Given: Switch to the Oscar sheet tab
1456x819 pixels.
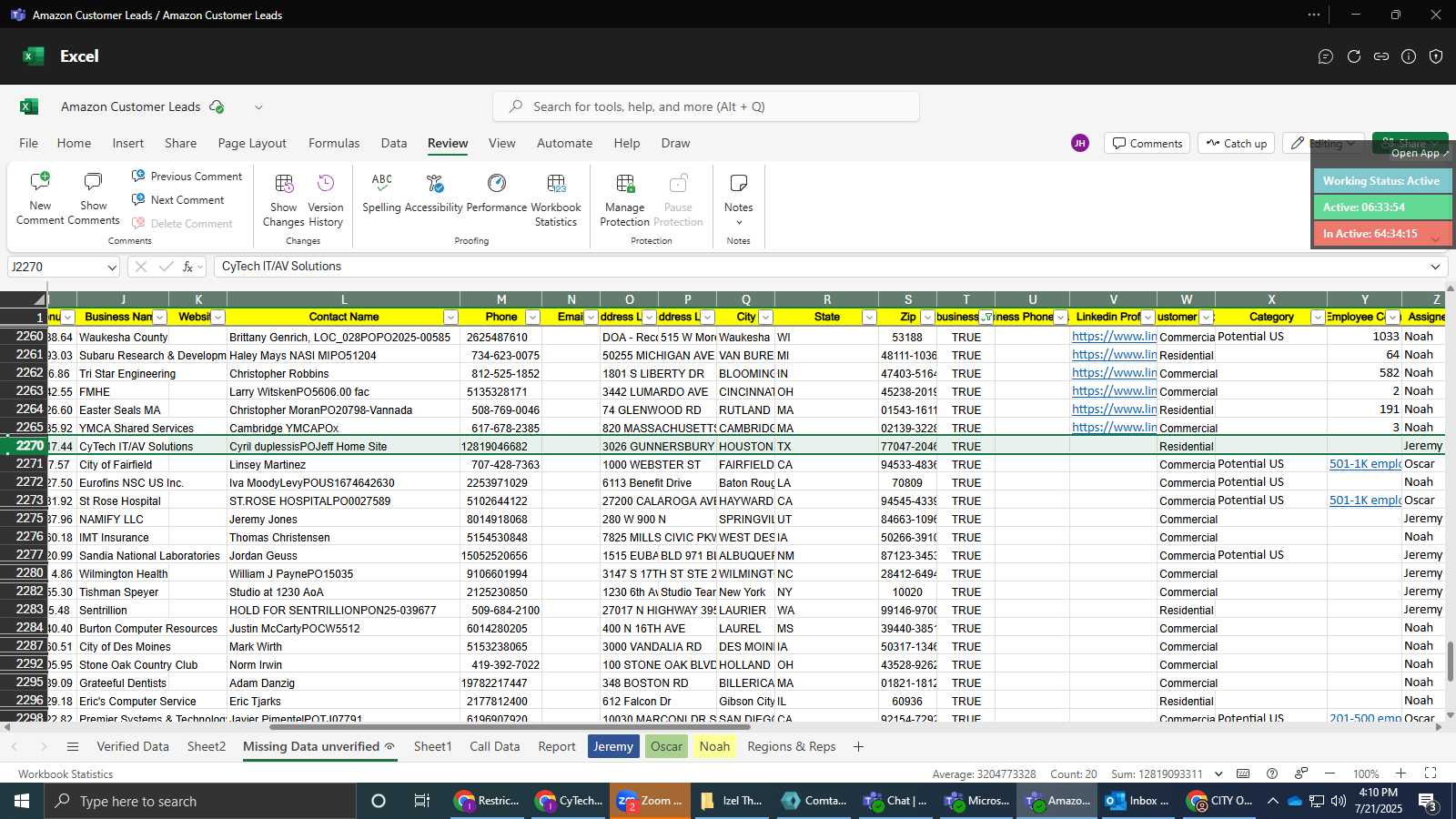Looking at the screenshot, I should (x=666, y=746).
